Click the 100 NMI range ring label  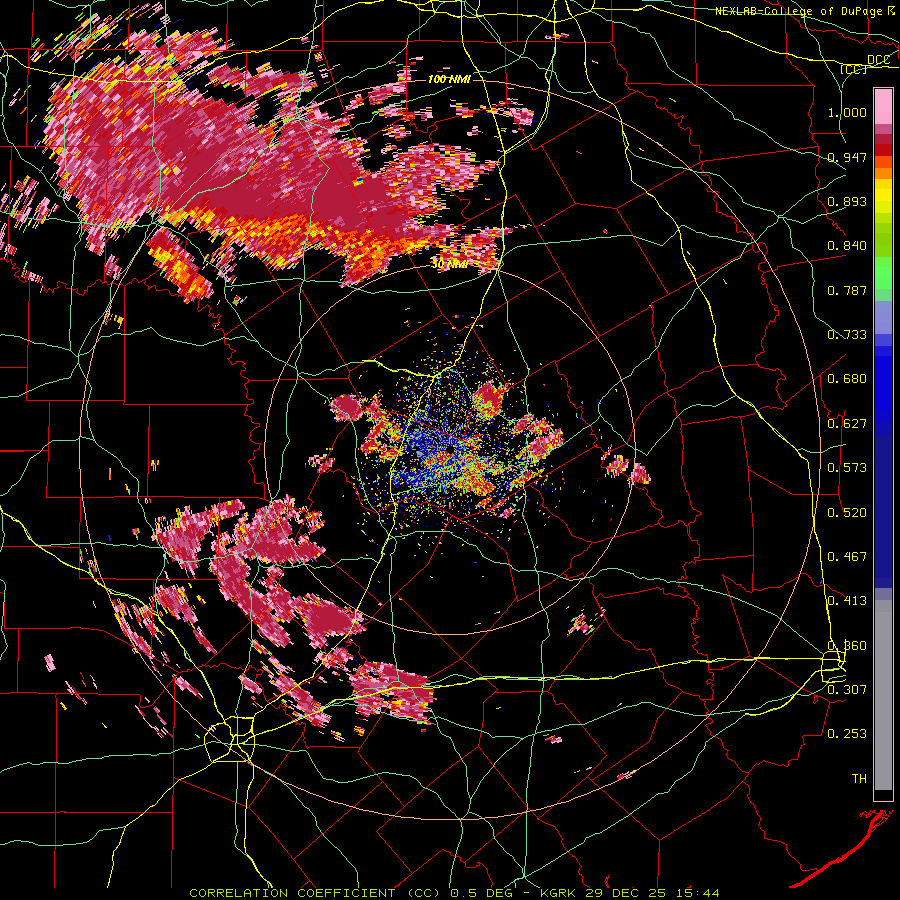[449, 79]
